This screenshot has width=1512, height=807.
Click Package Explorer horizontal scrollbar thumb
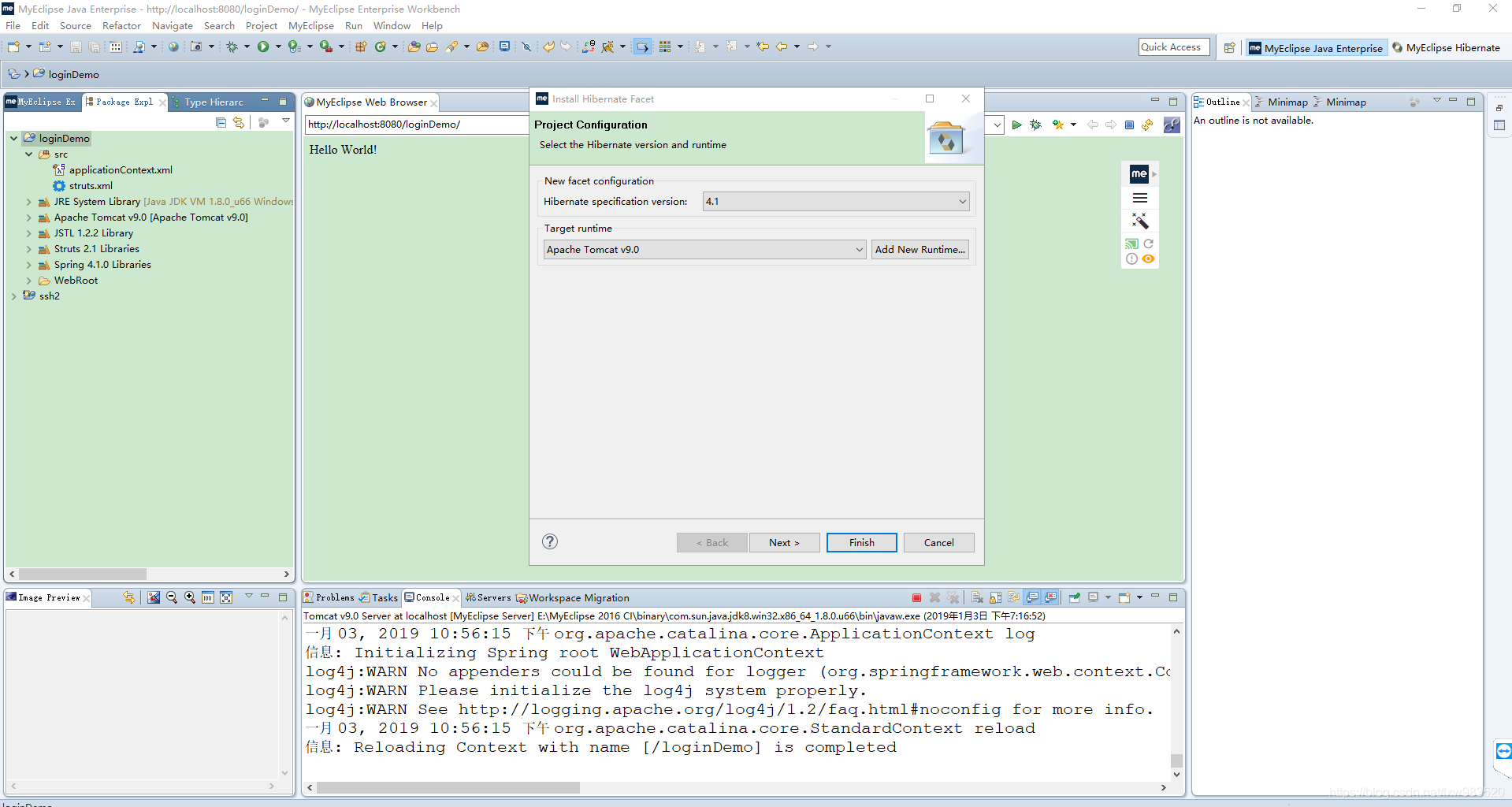82,574
